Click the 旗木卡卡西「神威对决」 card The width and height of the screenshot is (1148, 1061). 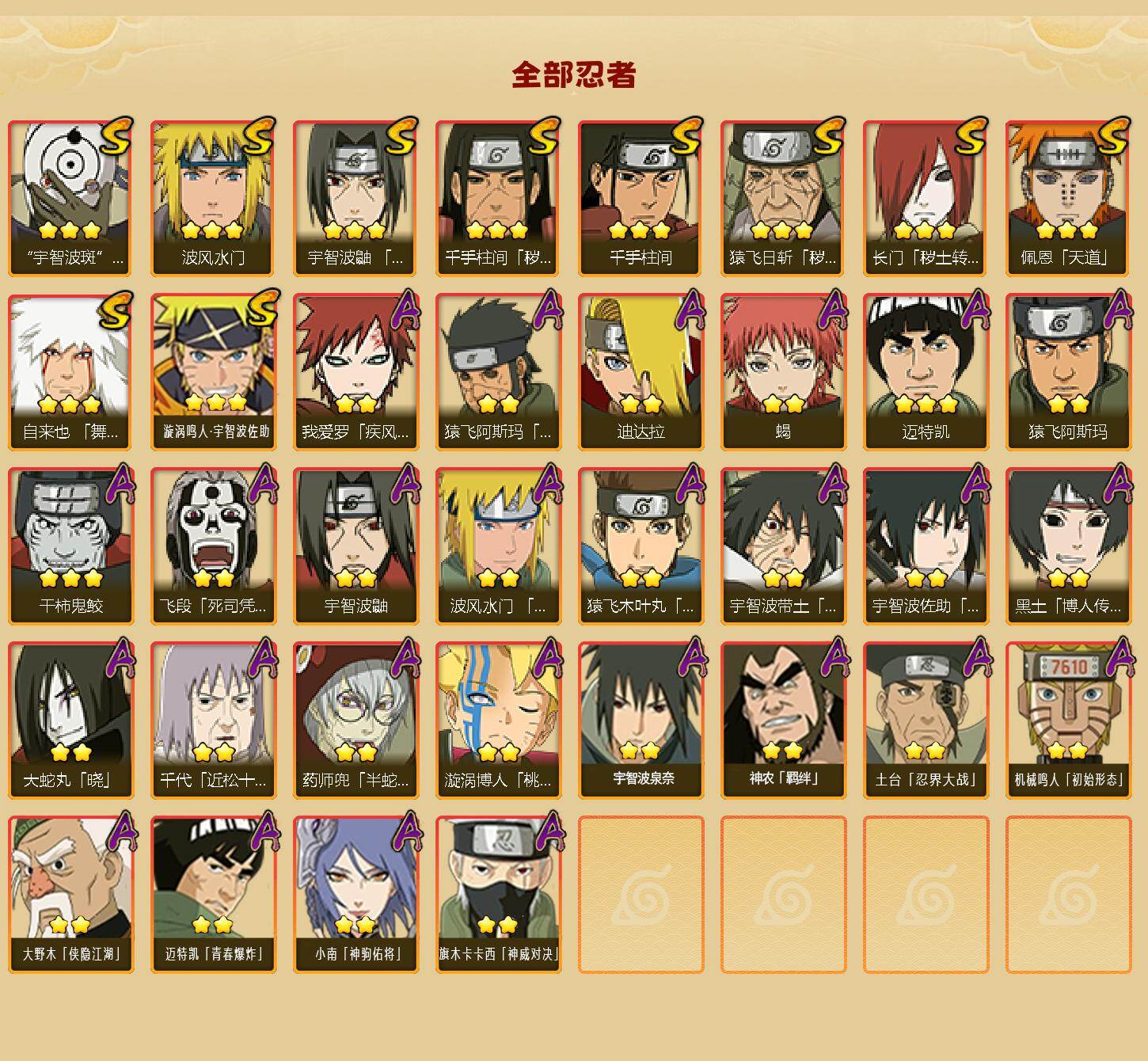(498, 895)
